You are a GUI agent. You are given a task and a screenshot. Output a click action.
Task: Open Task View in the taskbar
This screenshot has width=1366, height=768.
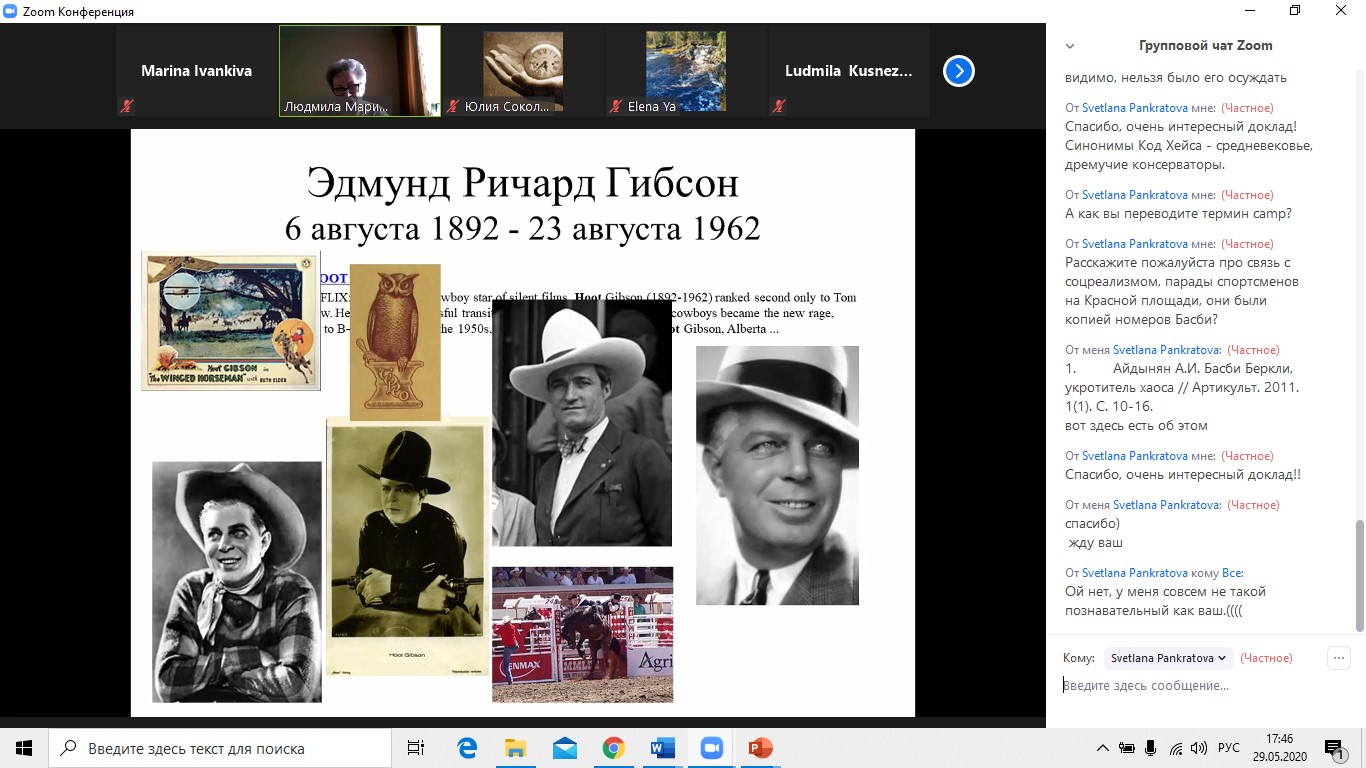(x=416, y=748)
